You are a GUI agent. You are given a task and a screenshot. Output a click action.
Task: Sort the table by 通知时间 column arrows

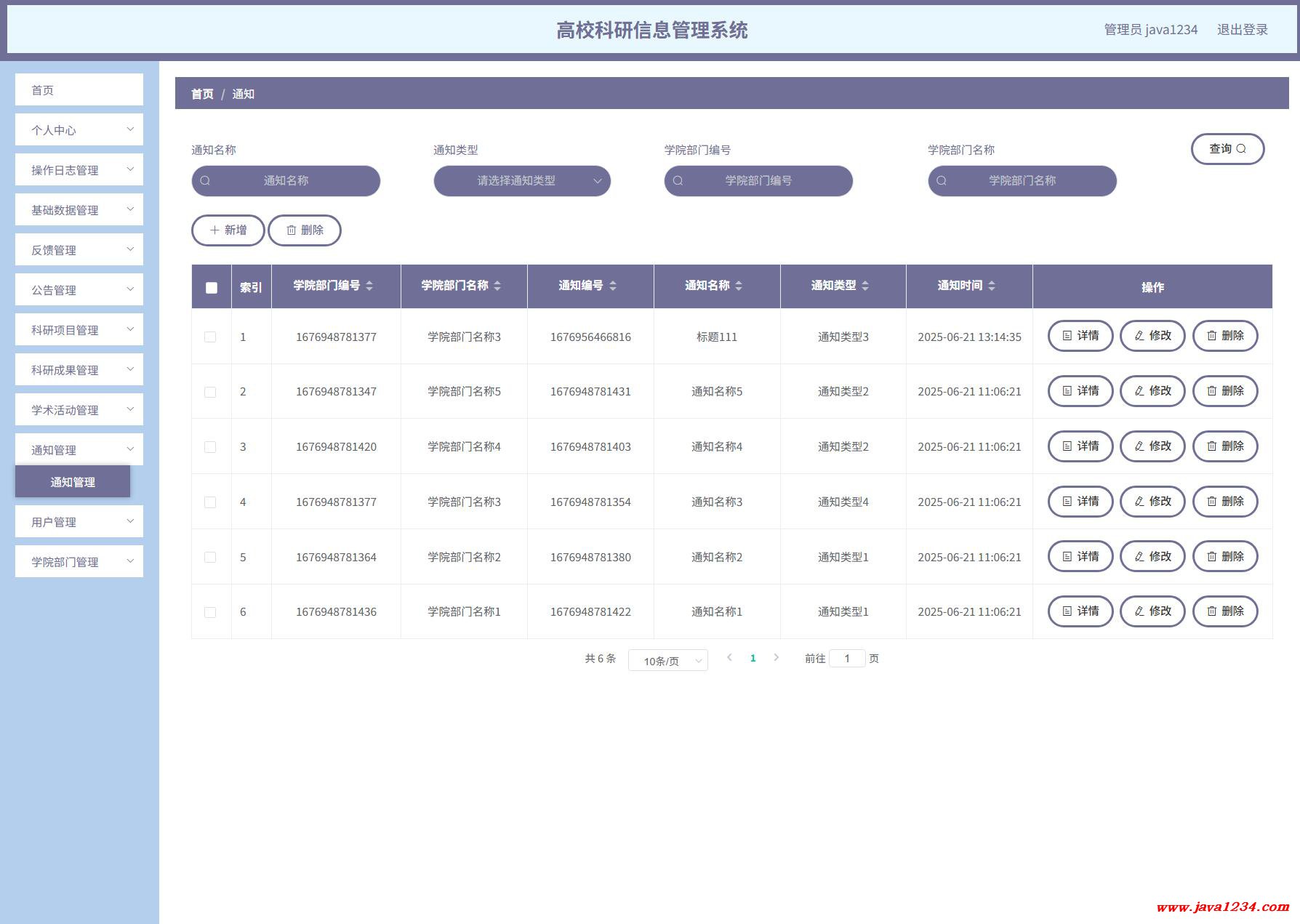[x=992, y=286]
